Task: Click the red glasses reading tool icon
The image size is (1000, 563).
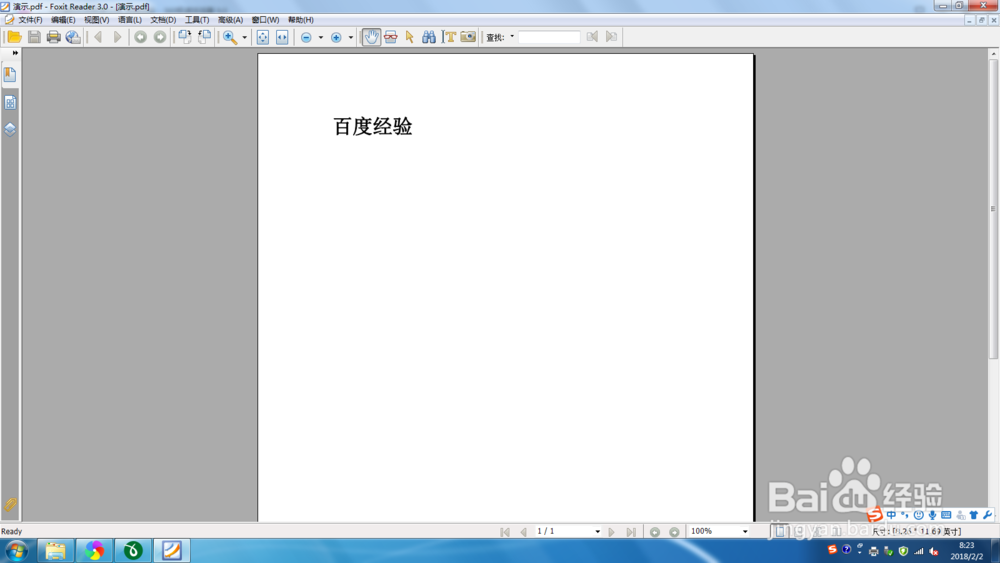Action: click(x=390, y=37)
